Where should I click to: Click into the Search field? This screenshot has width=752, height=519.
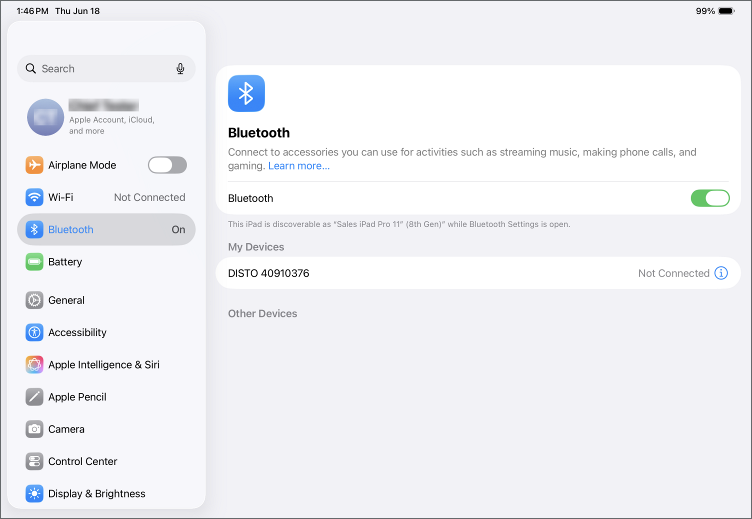106,69
